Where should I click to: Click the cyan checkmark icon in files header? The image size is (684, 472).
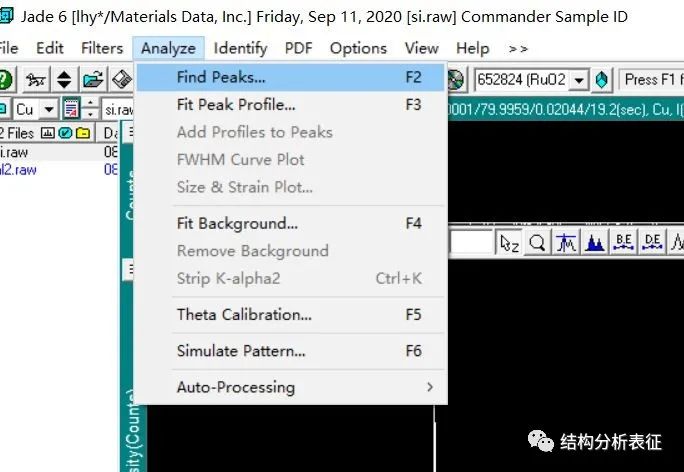(65, 133)
